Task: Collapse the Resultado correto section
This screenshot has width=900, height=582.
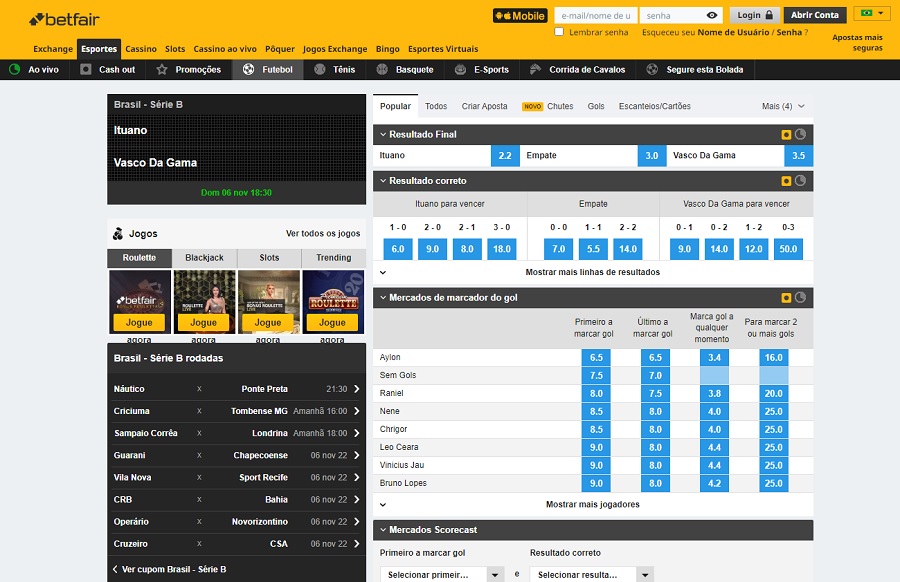Action: point(383,181)
